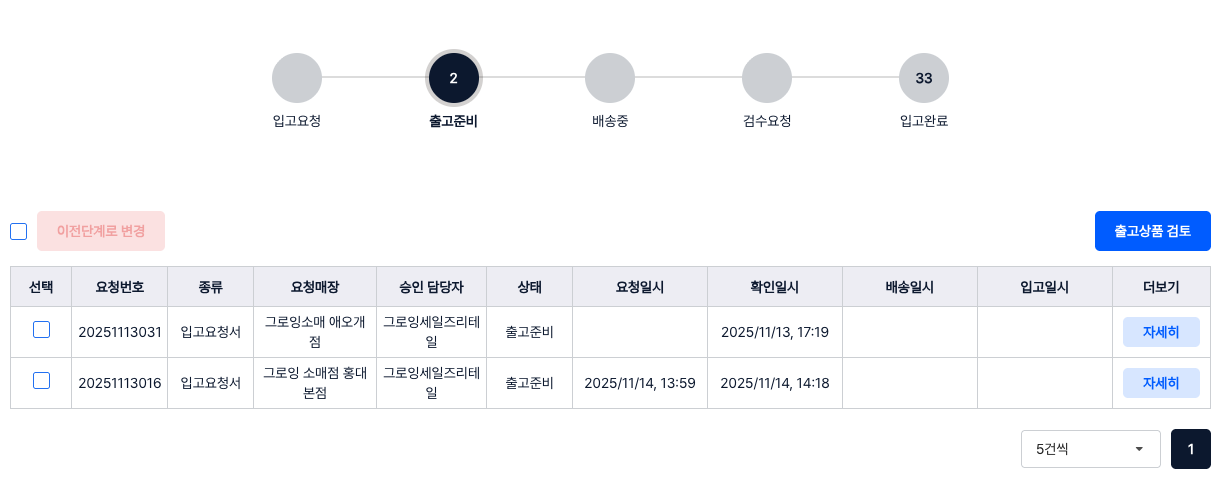1223x484 pixels.
Task: Click the 배송중 step circle
Action: coord(610,78)
